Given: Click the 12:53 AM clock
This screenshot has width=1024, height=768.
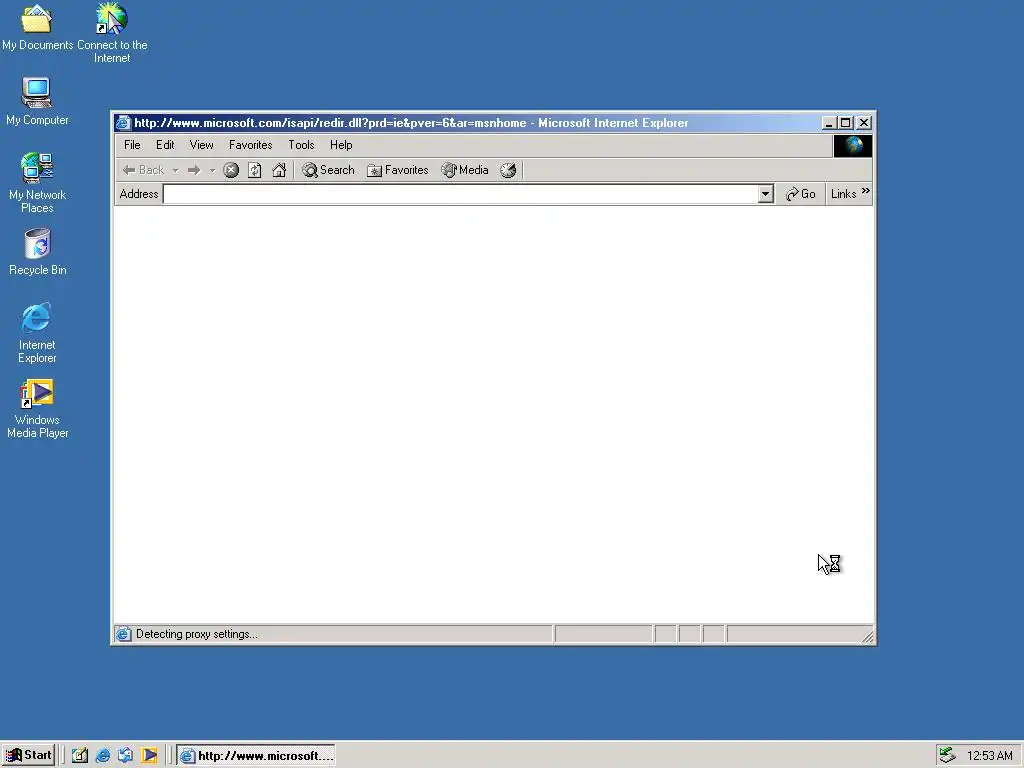Looking at the screenshot, I should pyautogui.click(x=989, y=756).
